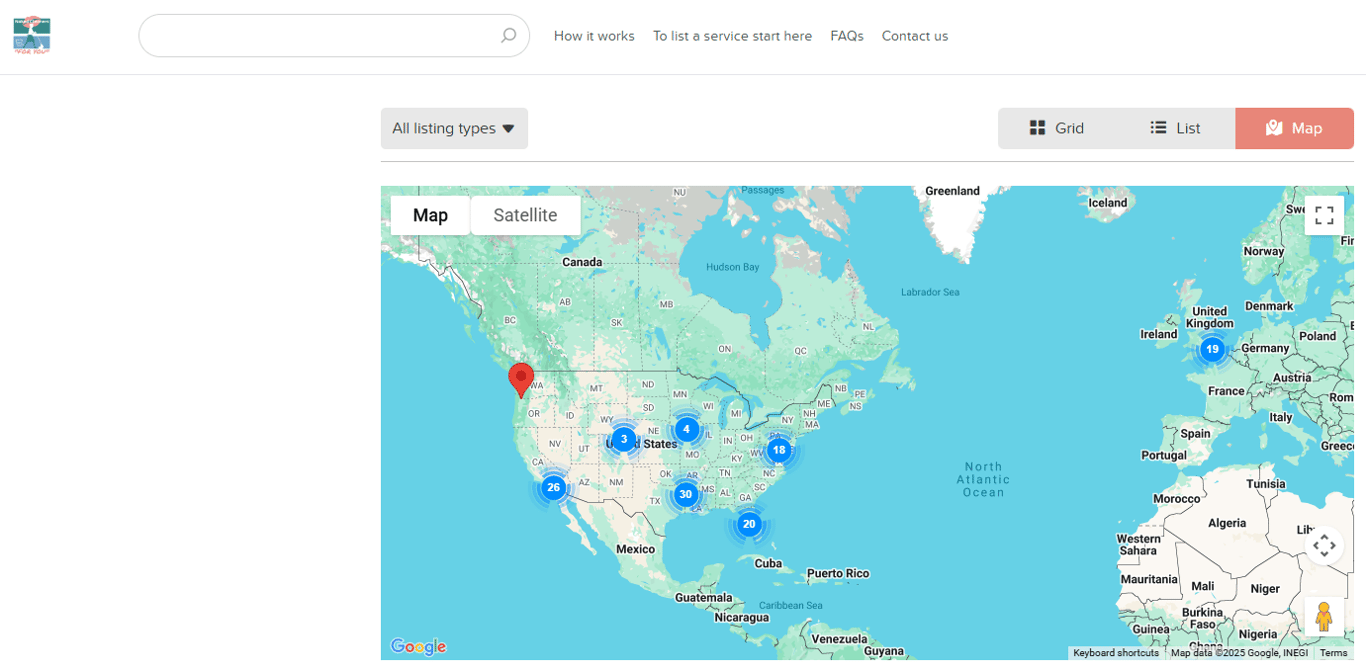Select the Map view tab
This screenshot has height=672, width=1366.
click(x=1294, y=128)
